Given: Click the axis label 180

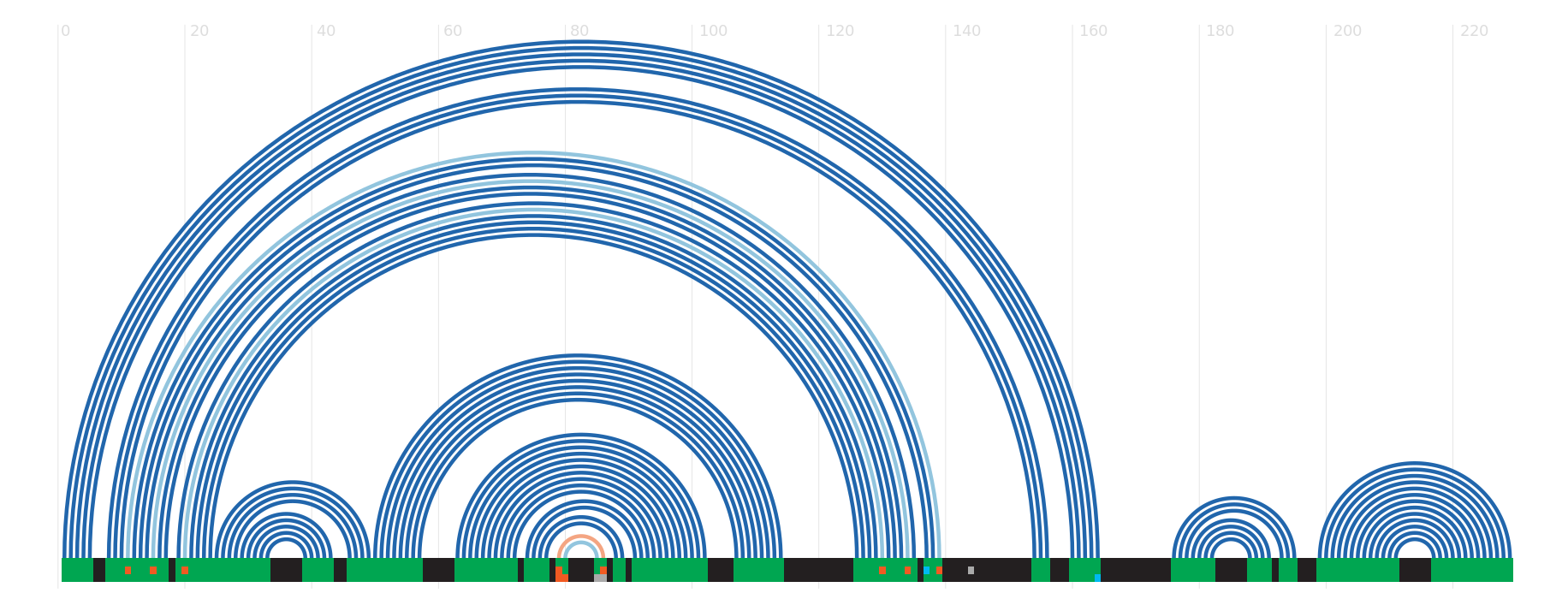Looking at the screenshot, I should click(1221, 32).
